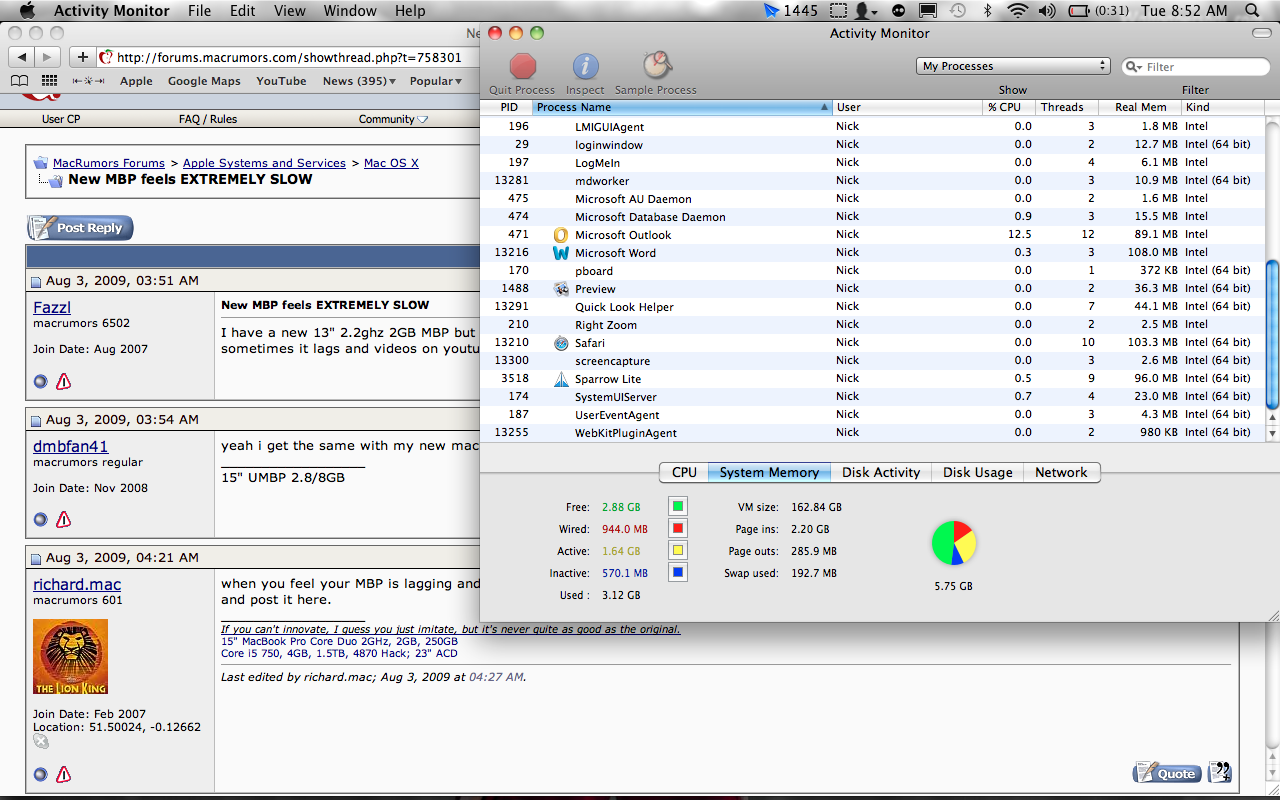The height and width of the screenshot is (800, 1280).
Task: Switch to the CPU tab
Action: click(x=684, y=472)
